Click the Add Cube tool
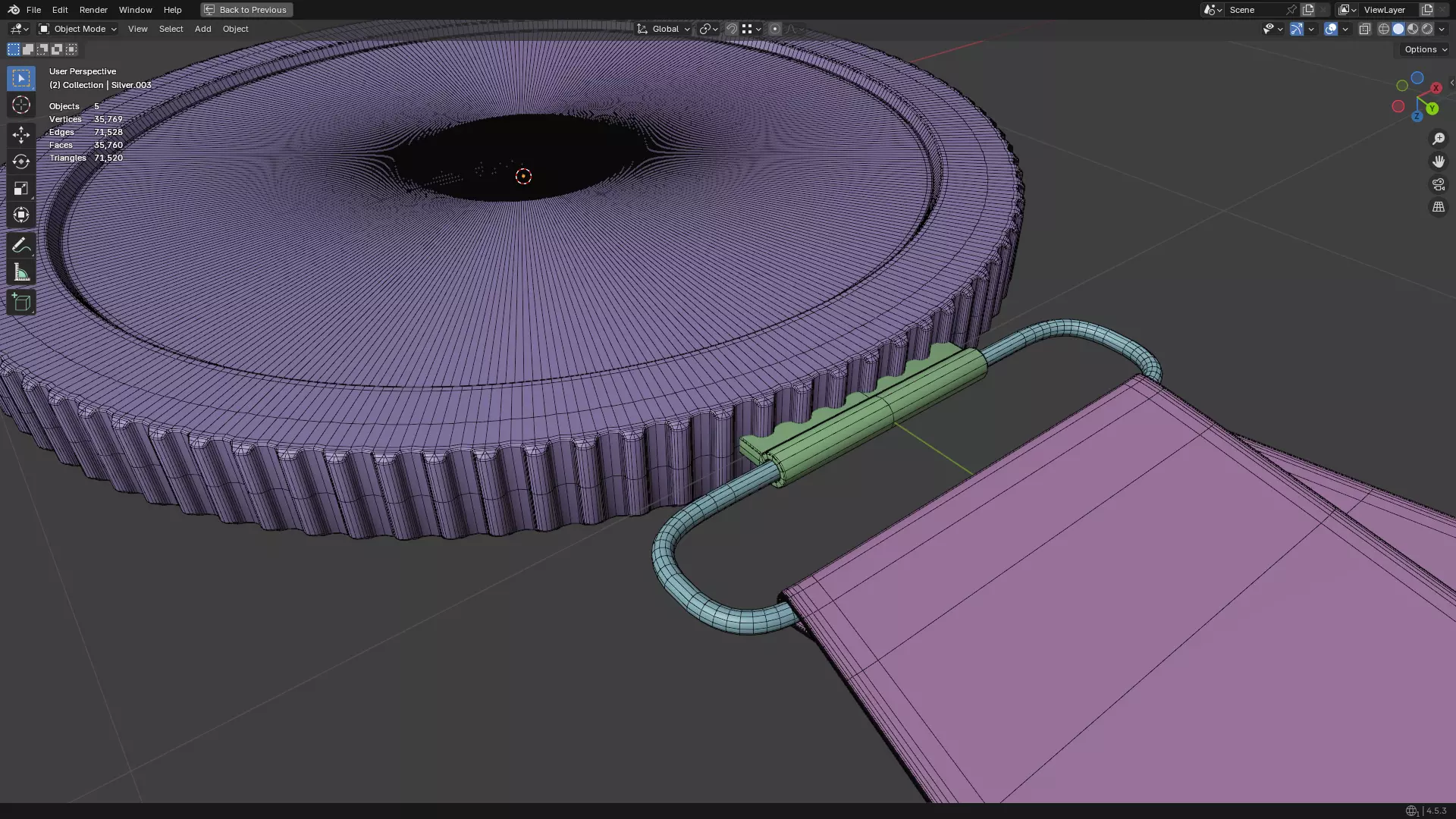Screen dimensions: 1456x819 coord(21,303)
